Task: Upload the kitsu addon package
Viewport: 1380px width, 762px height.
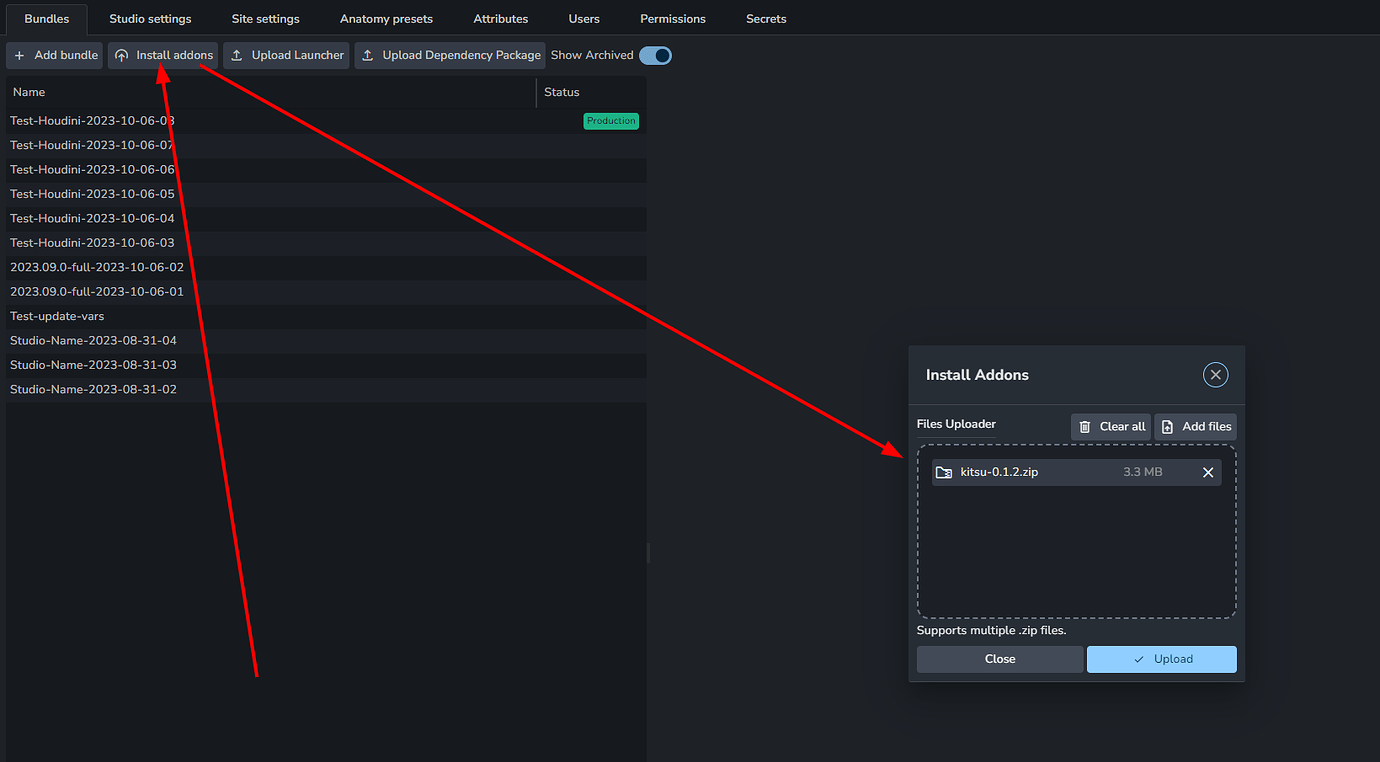Action: click(x=1161, y=659)
